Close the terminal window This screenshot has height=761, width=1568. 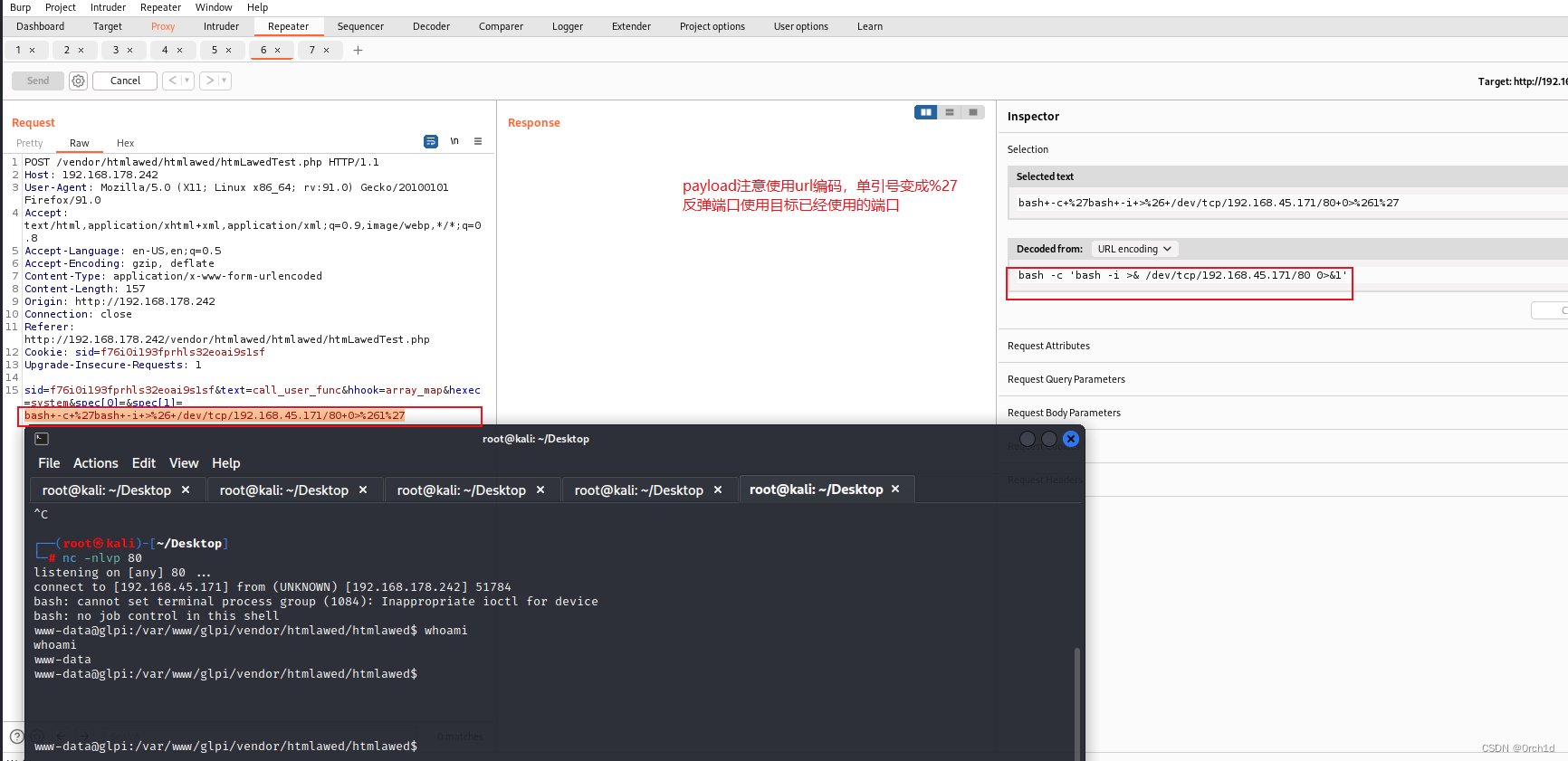point(1071,439)
